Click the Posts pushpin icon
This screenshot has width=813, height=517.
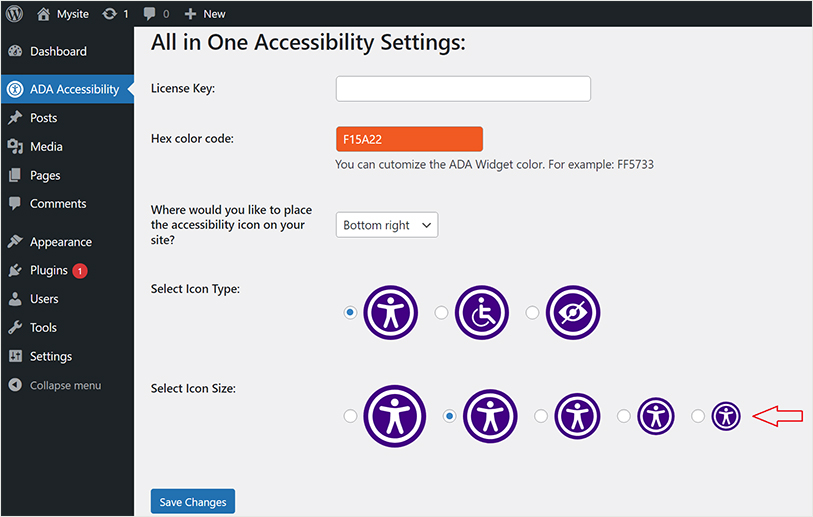[16, 118]
